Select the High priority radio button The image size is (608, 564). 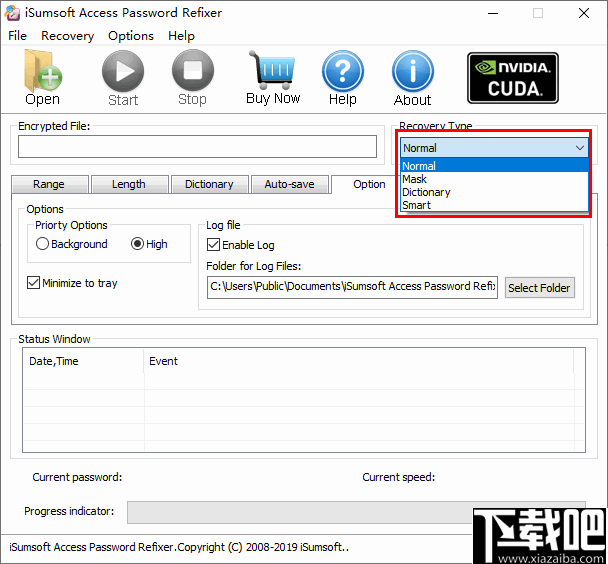pos(137,244)
